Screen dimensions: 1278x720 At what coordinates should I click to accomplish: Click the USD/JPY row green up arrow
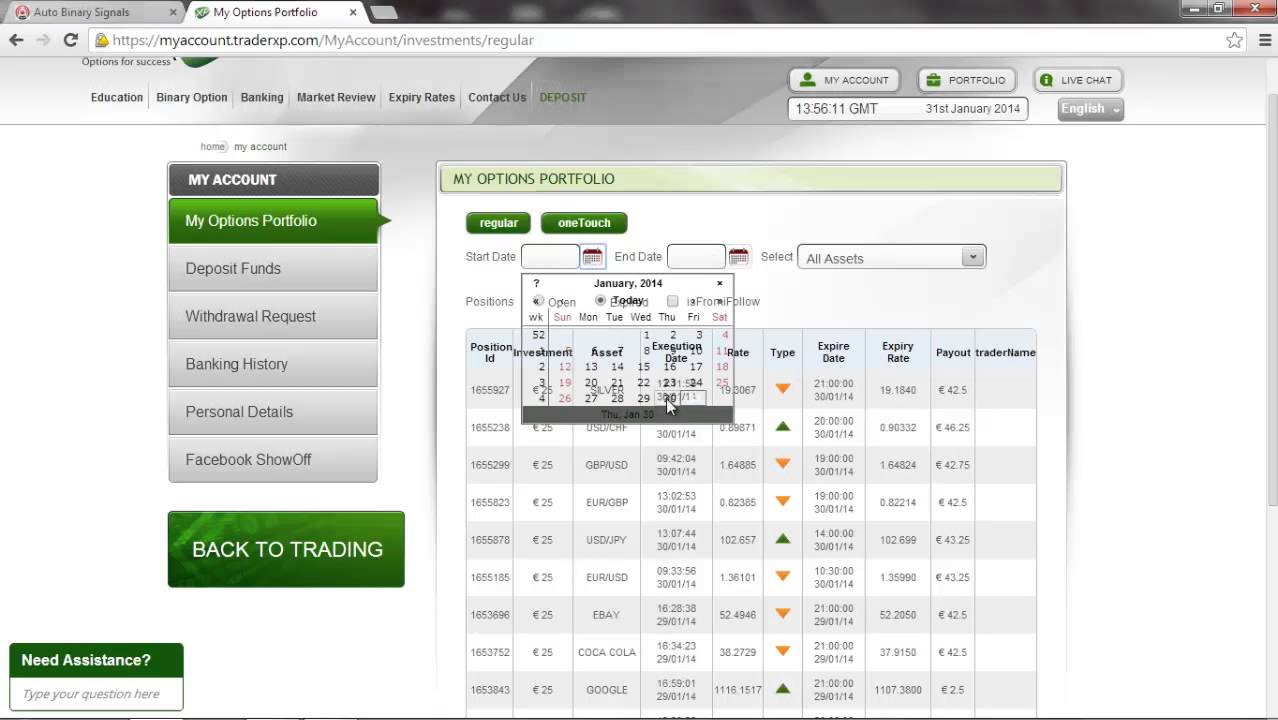point(783,539)
